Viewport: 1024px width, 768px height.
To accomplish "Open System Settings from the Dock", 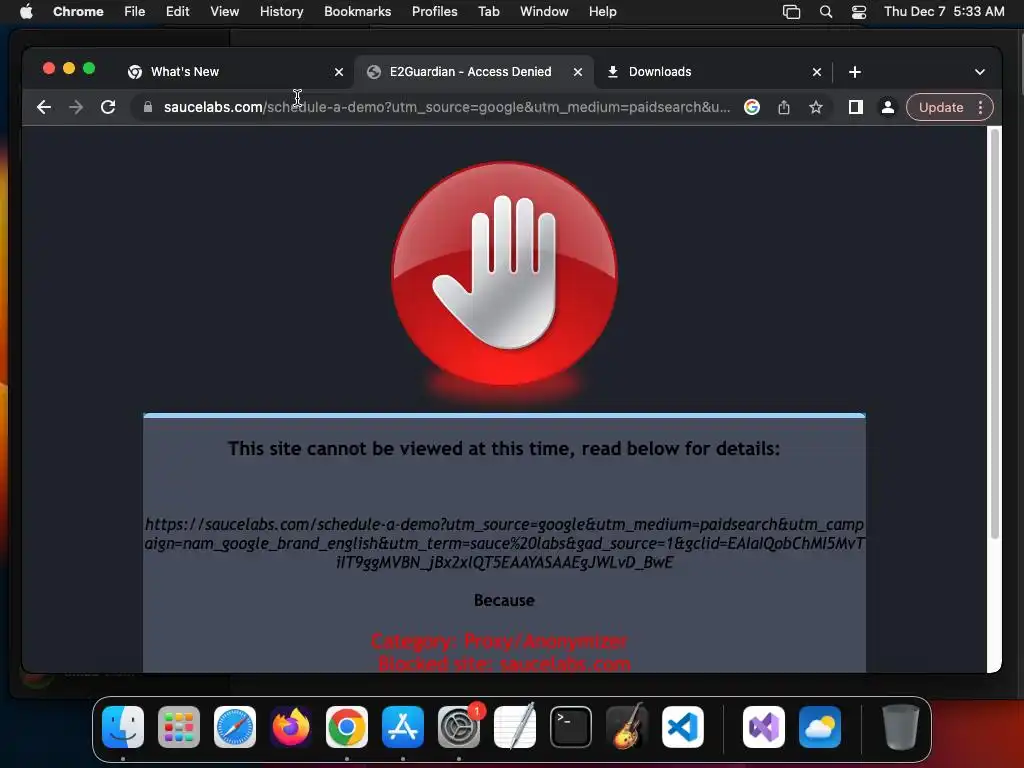I will click(459, 727).
